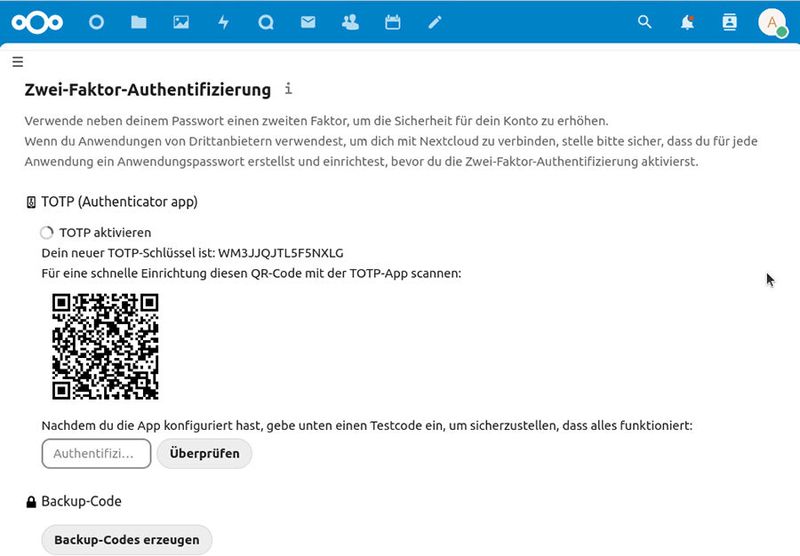The width and height of the screenshot is (800, 556).
Task: Click the TOTP aktivieren label
Action: point(105,233)
